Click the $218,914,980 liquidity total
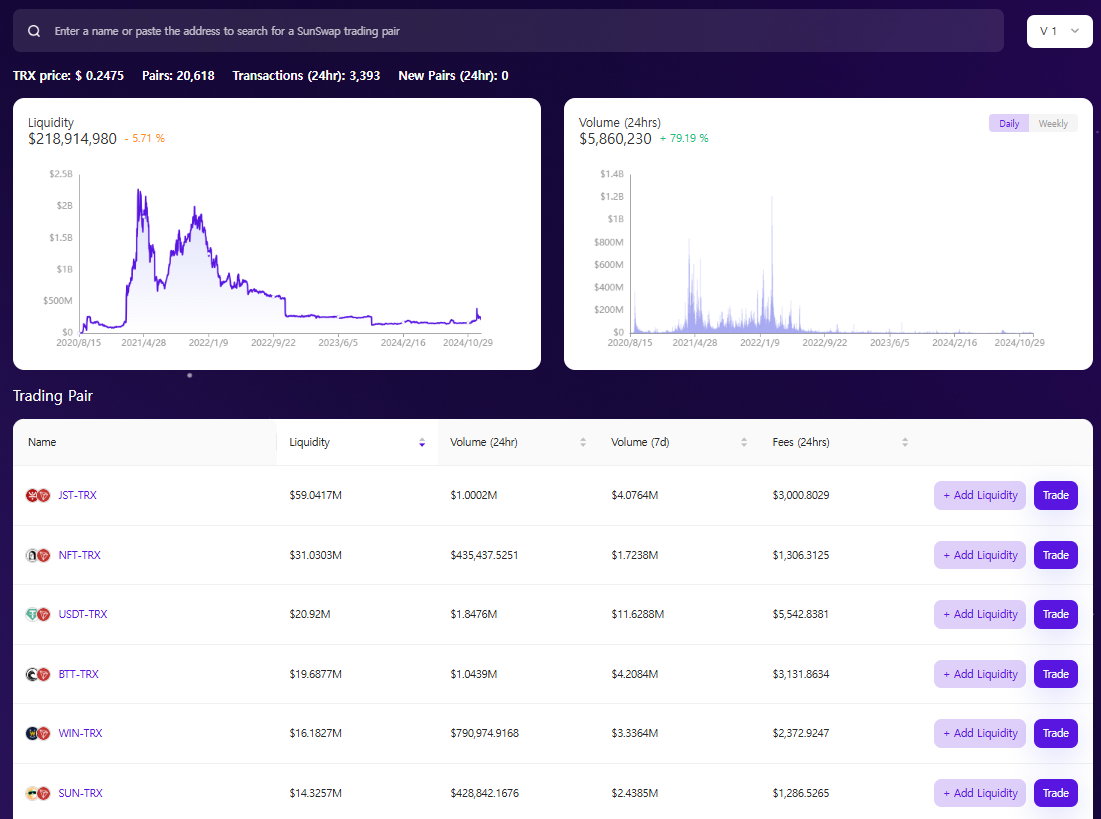The width and height of the screenshot is (1101, 819). click(72, 138)
